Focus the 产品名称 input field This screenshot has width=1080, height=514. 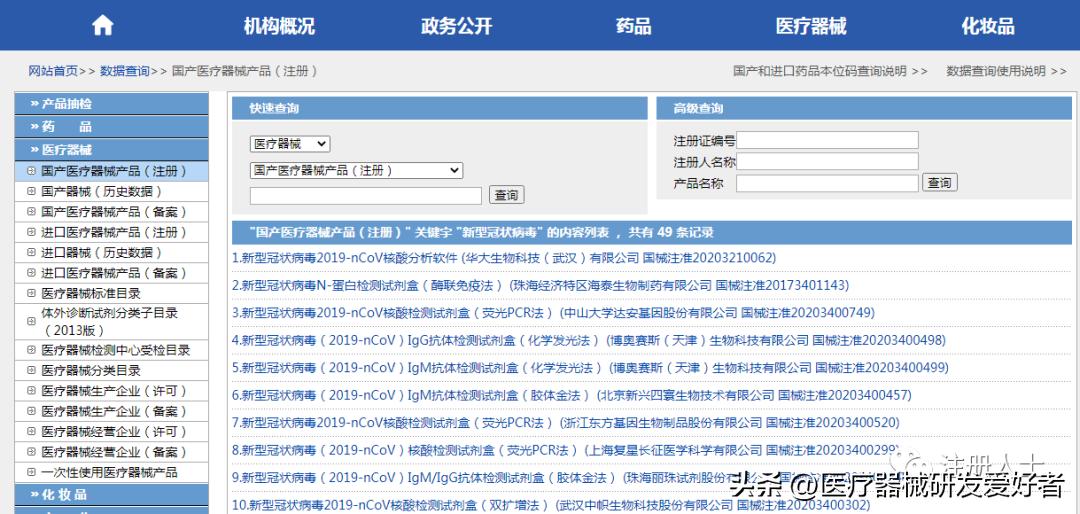(827, 183)
